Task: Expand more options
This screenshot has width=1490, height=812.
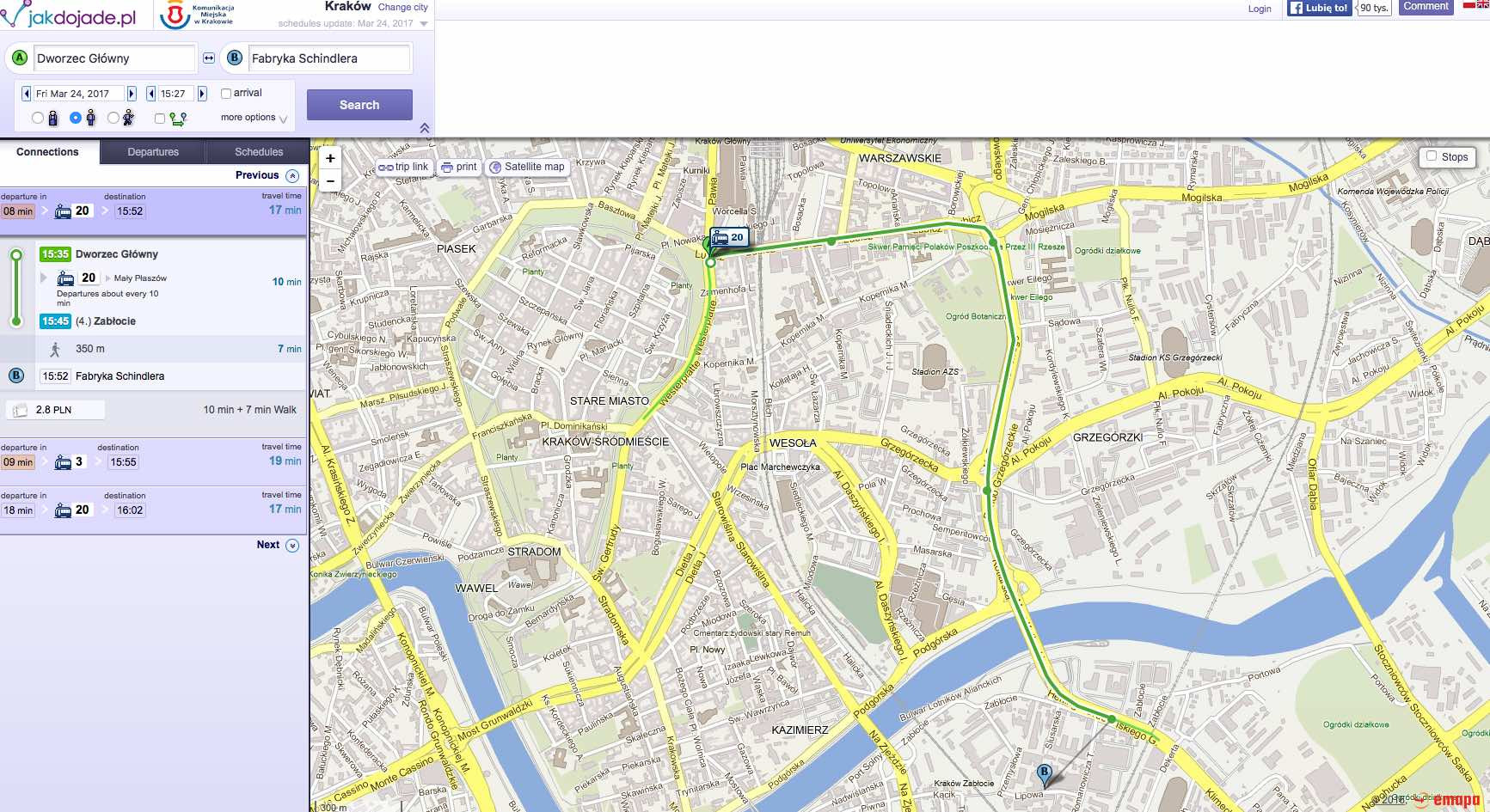Action: tap(254, 118)
